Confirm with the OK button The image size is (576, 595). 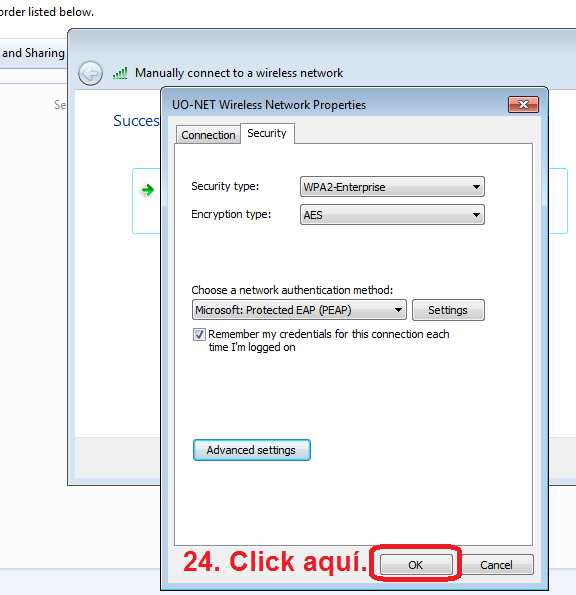(416, 565)
